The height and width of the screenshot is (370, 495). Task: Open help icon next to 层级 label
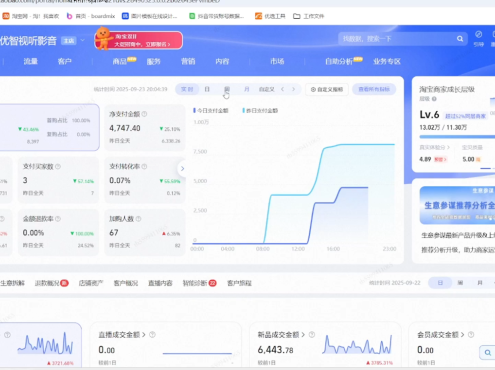pos(434,99)
